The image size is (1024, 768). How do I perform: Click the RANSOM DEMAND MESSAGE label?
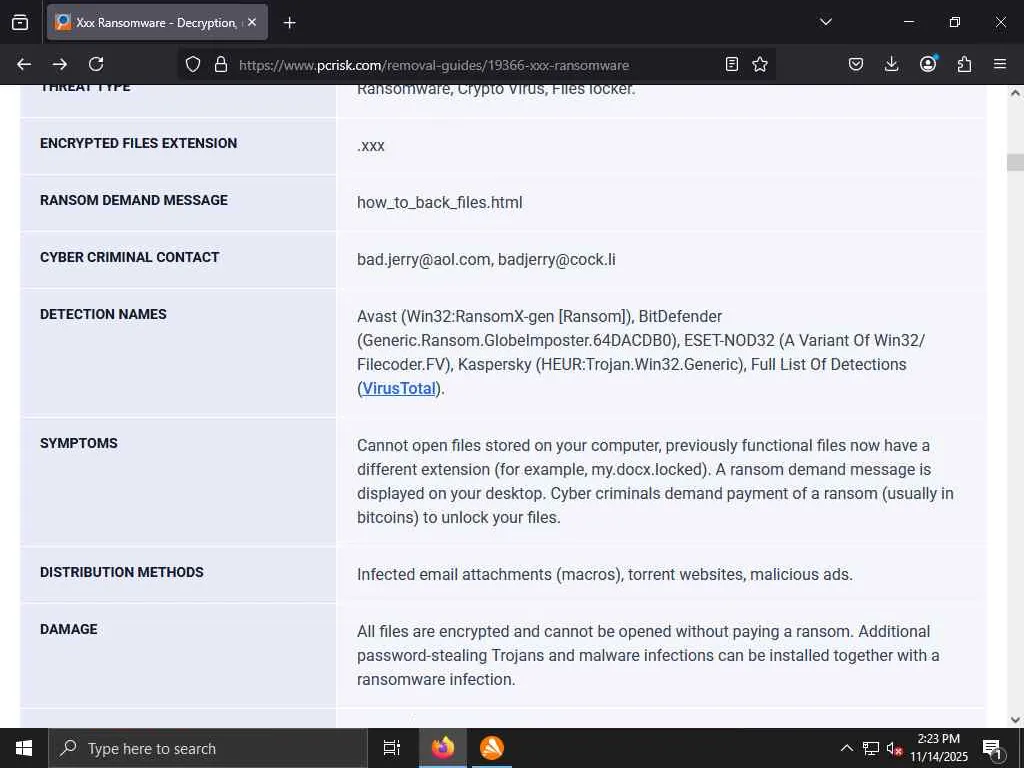pyautogui.click(x=134, y=200)
